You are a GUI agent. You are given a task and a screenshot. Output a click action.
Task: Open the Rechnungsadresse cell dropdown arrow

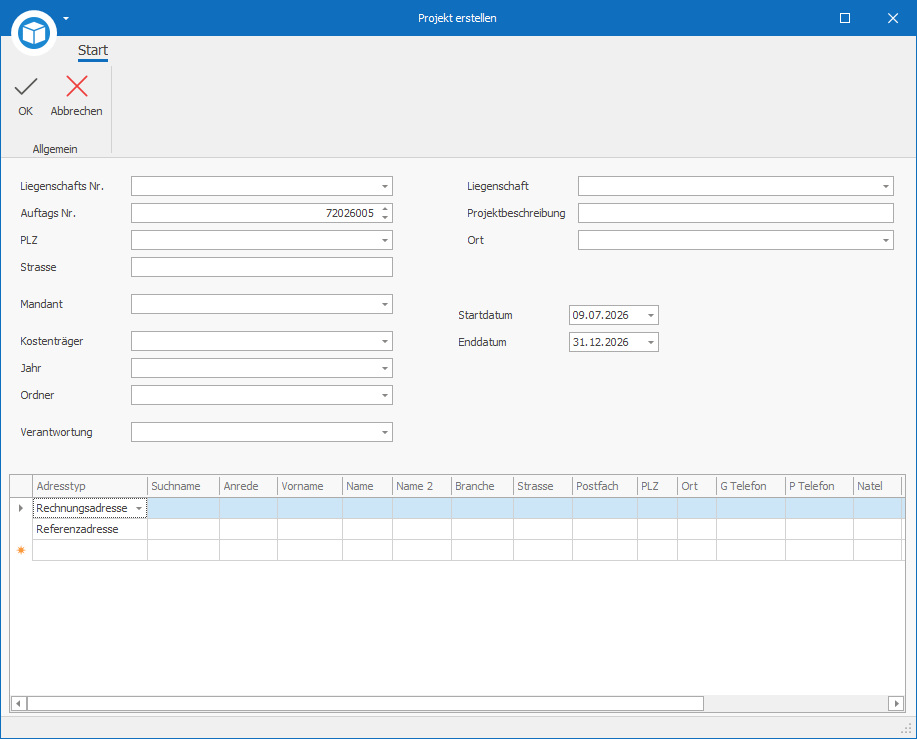[x=139, y=509]
